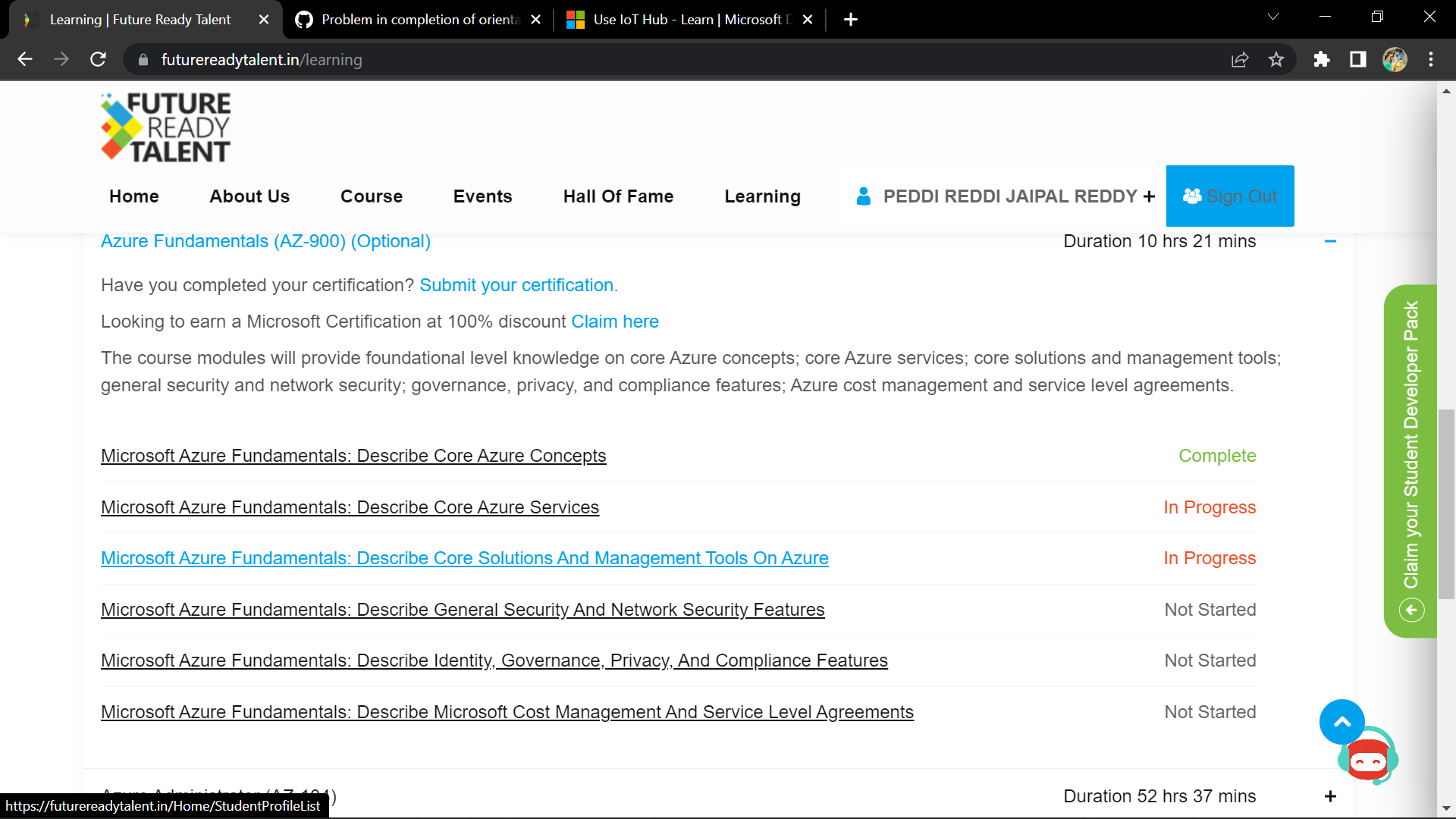Click the Sign Out button

point(1230,196)
